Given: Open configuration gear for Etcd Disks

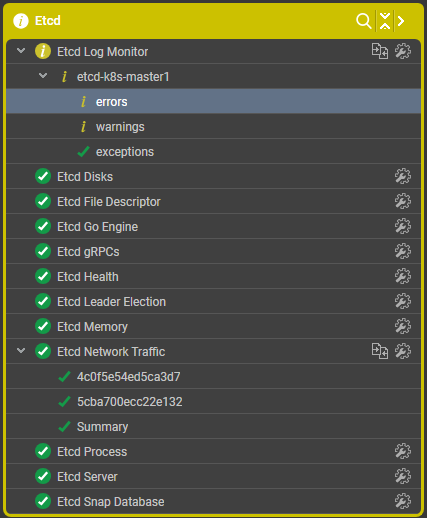Looking at the screenshot, I should 403,176.
